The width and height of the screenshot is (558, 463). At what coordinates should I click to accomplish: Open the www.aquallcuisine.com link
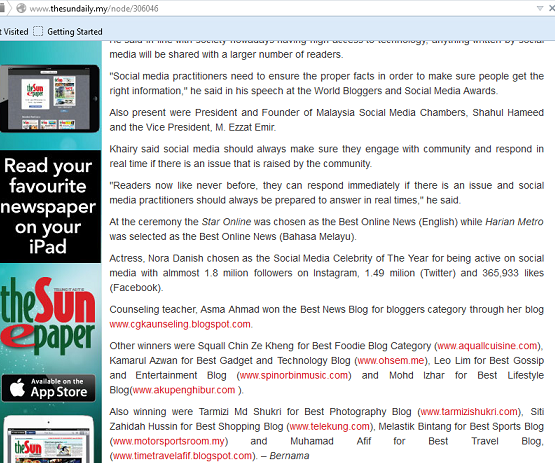point(487,346)
